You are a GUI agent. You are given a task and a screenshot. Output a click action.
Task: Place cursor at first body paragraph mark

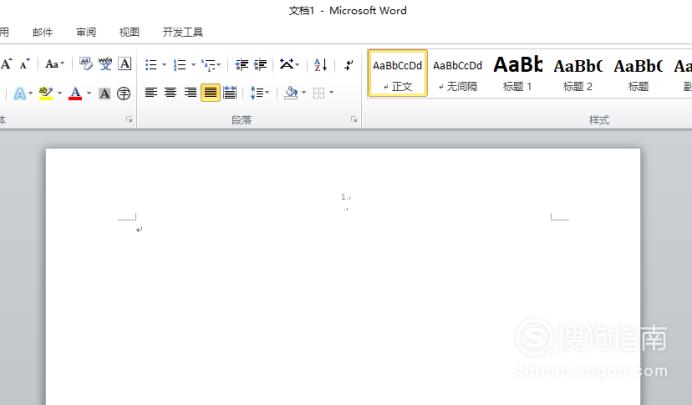pos(139,229)
